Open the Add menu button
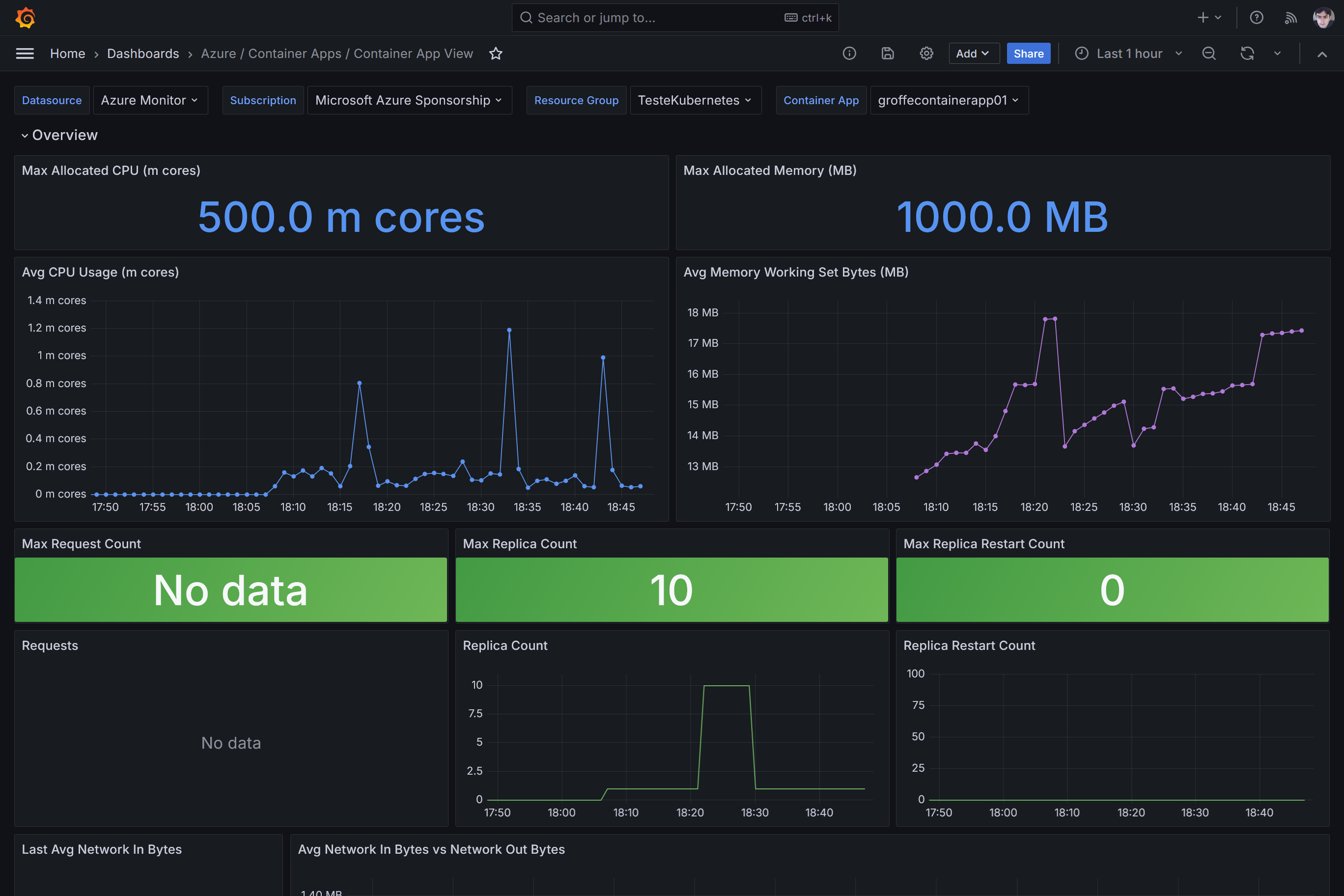The image size is (1344, 896). [973, 54]
